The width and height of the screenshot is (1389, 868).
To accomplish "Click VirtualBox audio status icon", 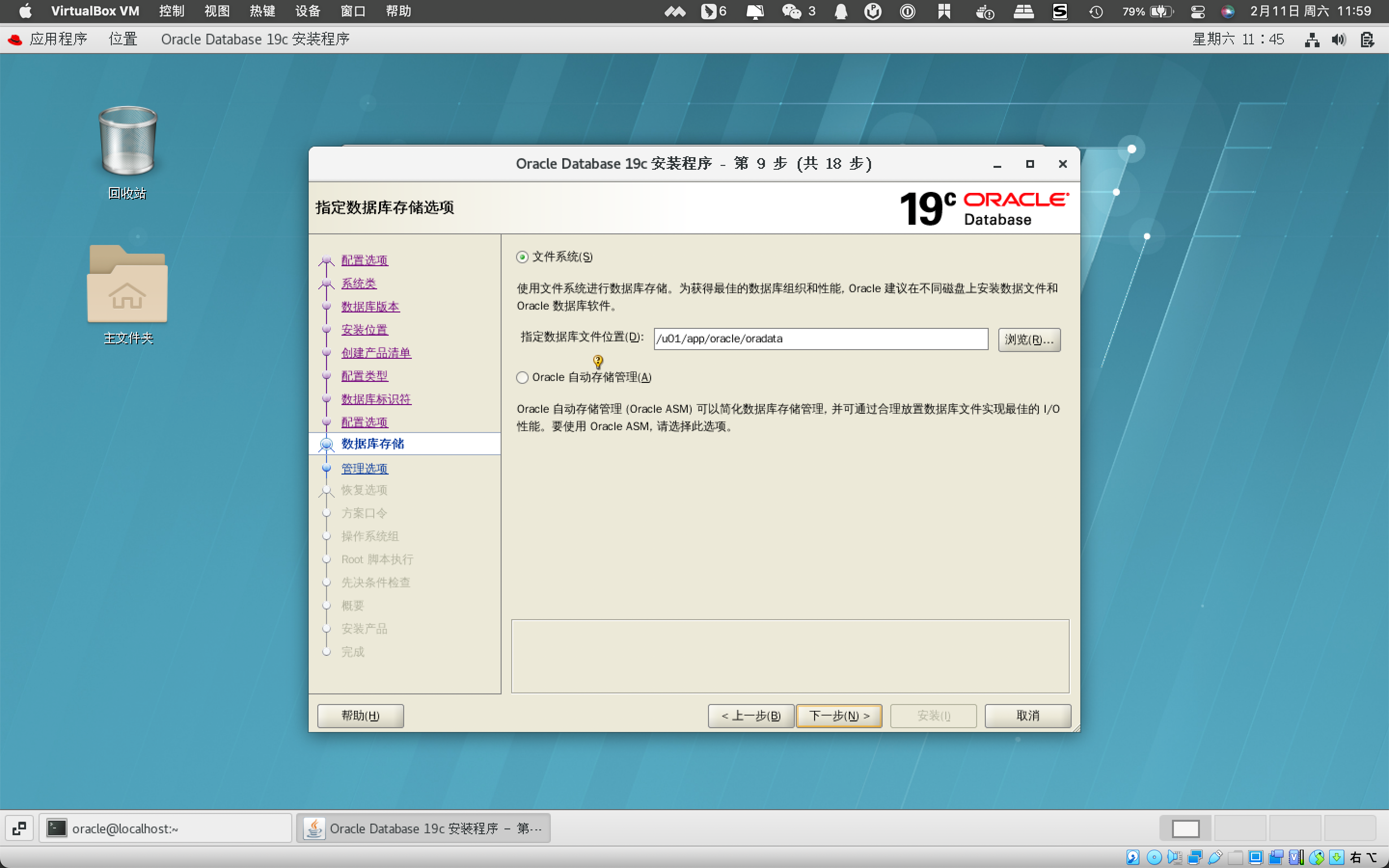I will (x=1175, y=857).
